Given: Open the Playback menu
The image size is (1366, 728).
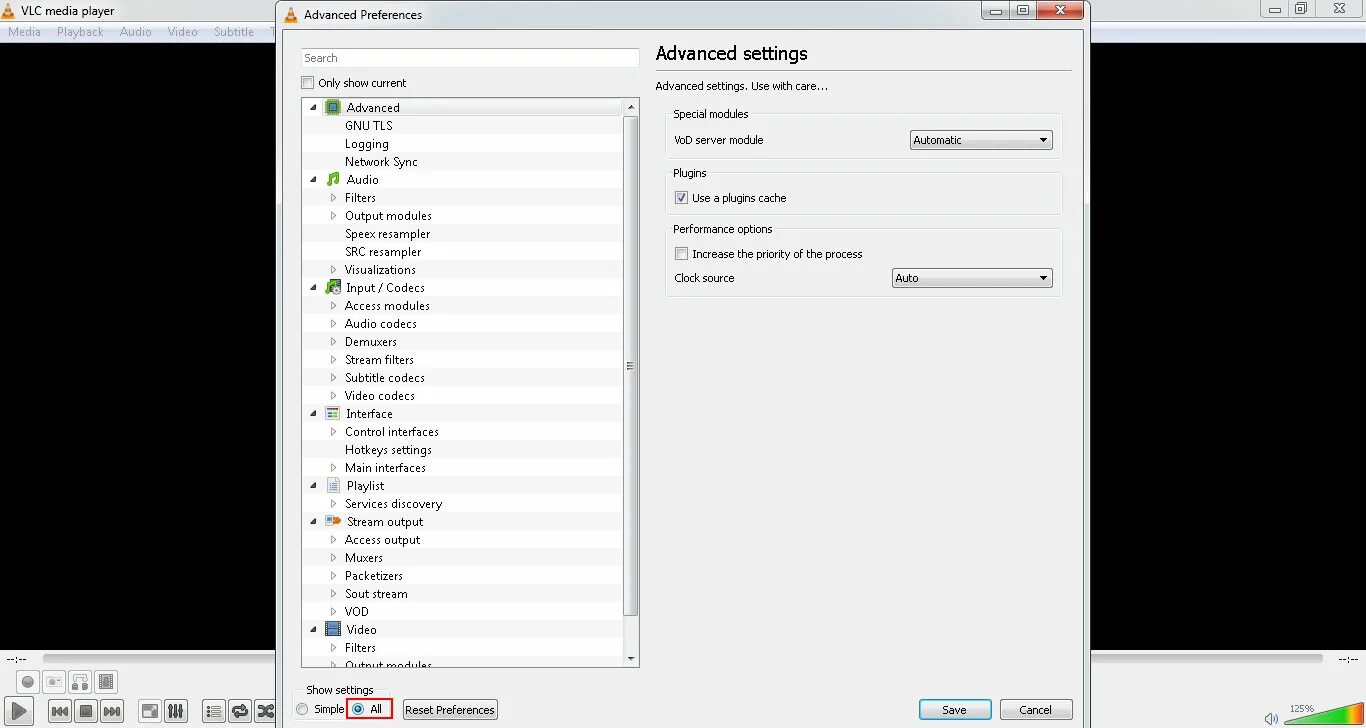Looking at the screenshot, I should pyautogui.click(x=80, y=31).
